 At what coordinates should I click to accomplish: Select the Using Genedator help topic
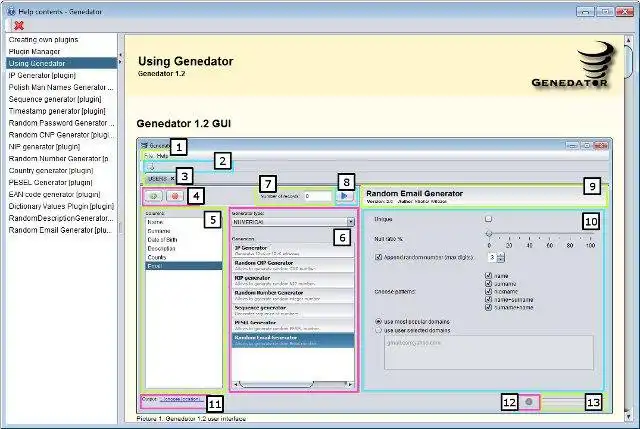click(x=62, y=63)
